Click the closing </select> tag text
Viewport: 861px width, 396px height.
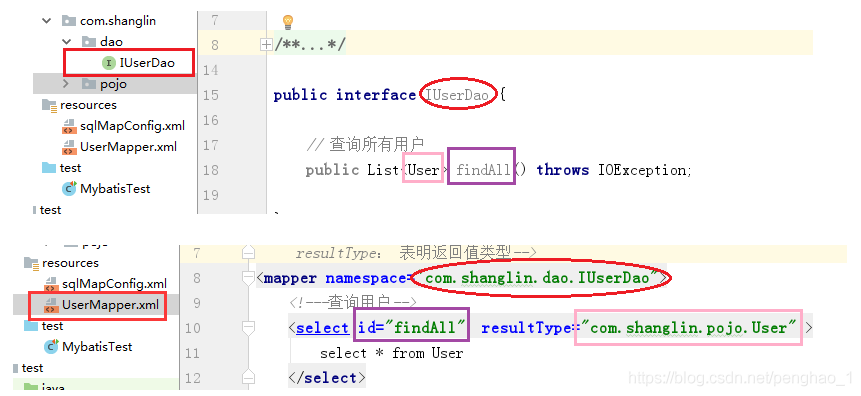coord(327,378)
